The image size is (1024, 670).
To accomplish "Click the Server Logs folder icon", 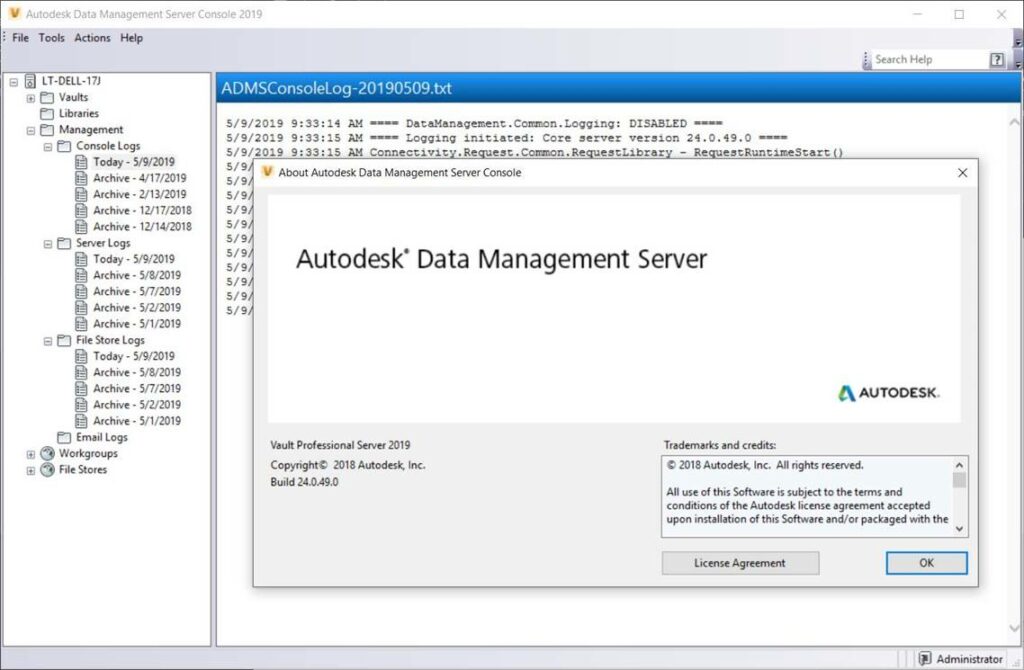I will pos(64,243).
